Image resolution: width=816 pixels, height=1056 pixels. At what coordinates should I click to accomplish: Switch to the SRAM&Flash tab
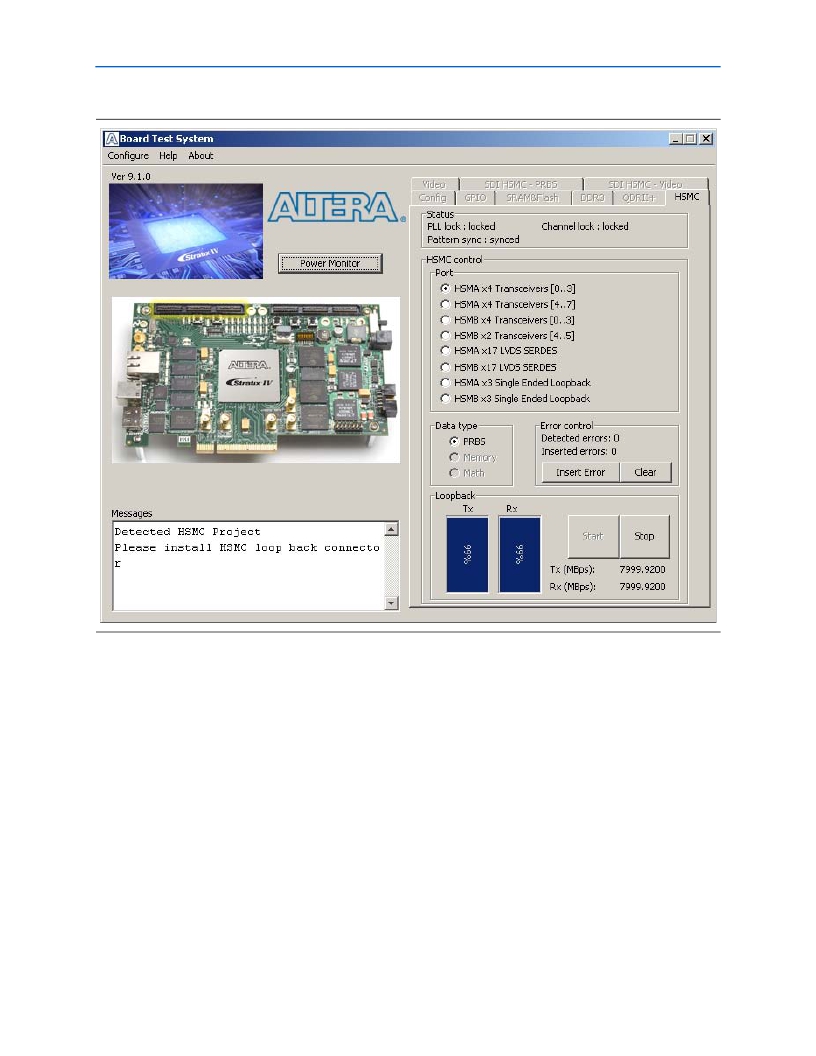533,197
